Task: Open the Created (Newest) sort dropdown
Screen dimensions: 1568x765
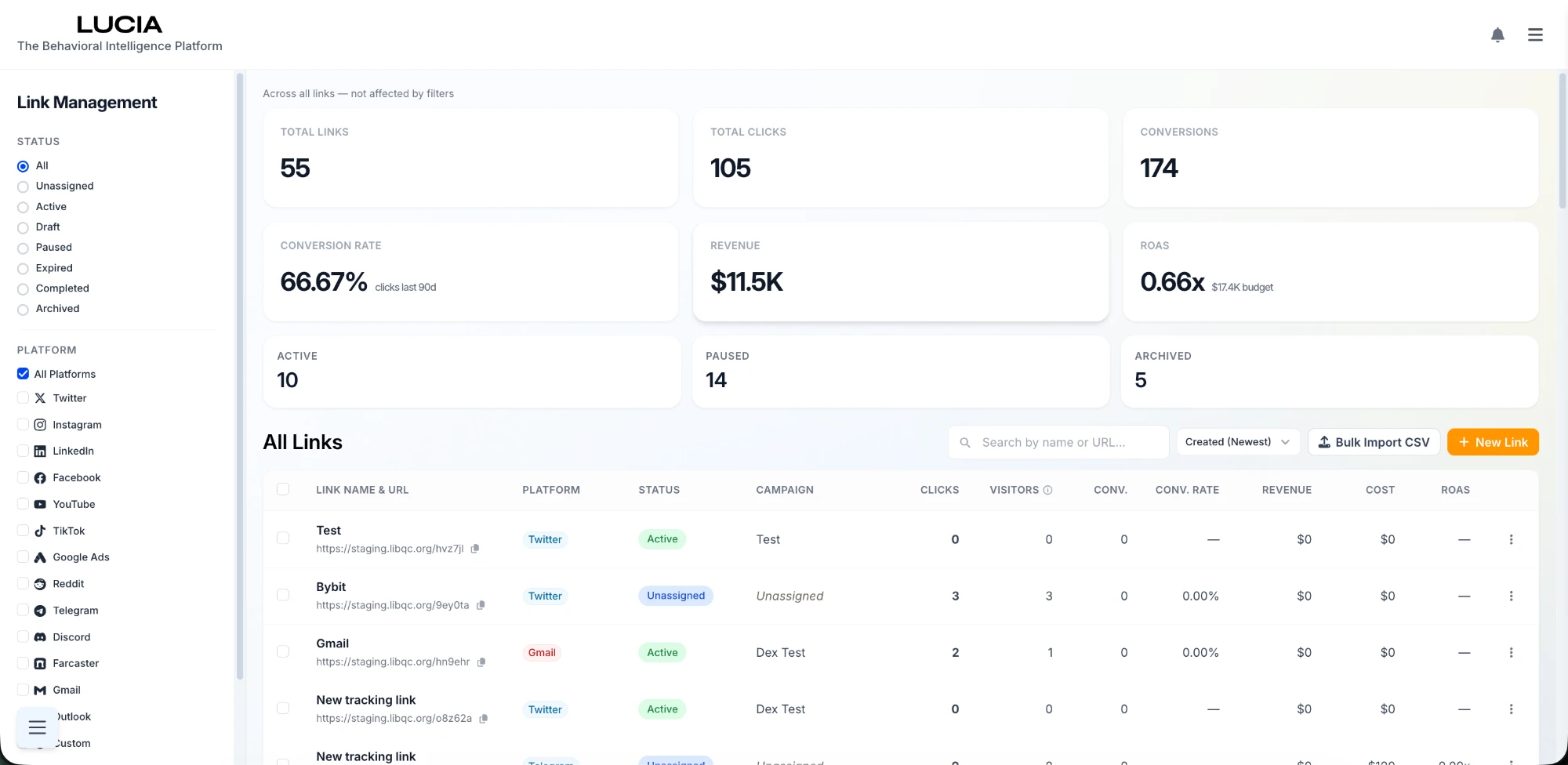Action: (x=1238, y=442)
